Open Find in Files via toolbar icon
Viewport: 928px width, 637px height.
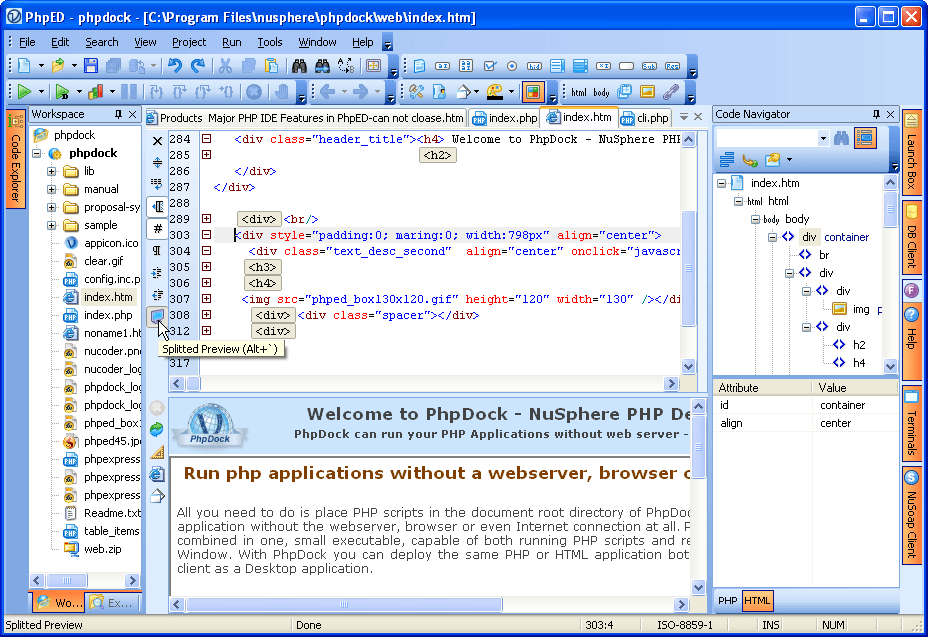click(321, 65)
